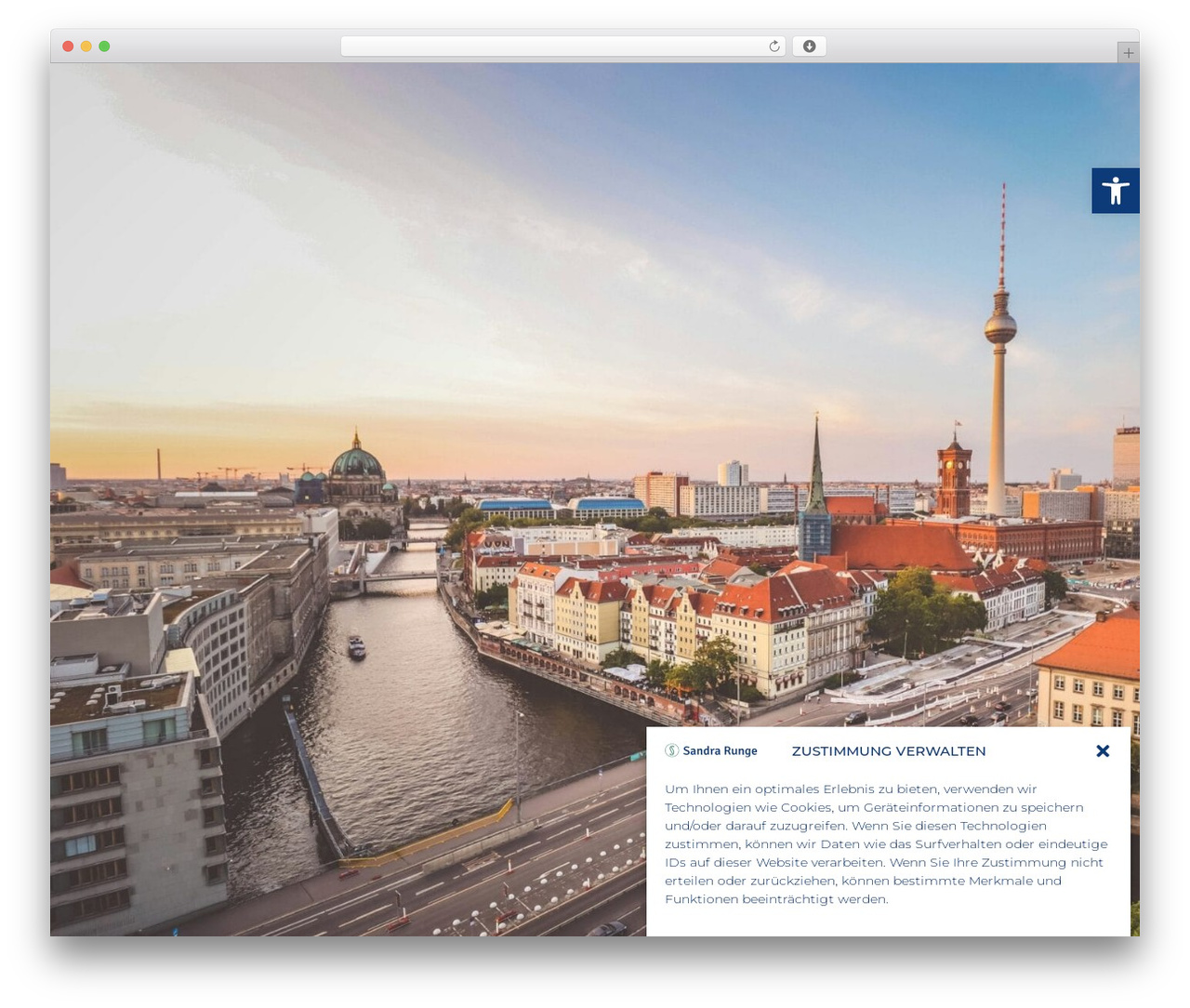Close the Zustimmung Verwalten cookie banner
Viewport: 1190px width, 1008px height.
click(x=1103, y=751)
